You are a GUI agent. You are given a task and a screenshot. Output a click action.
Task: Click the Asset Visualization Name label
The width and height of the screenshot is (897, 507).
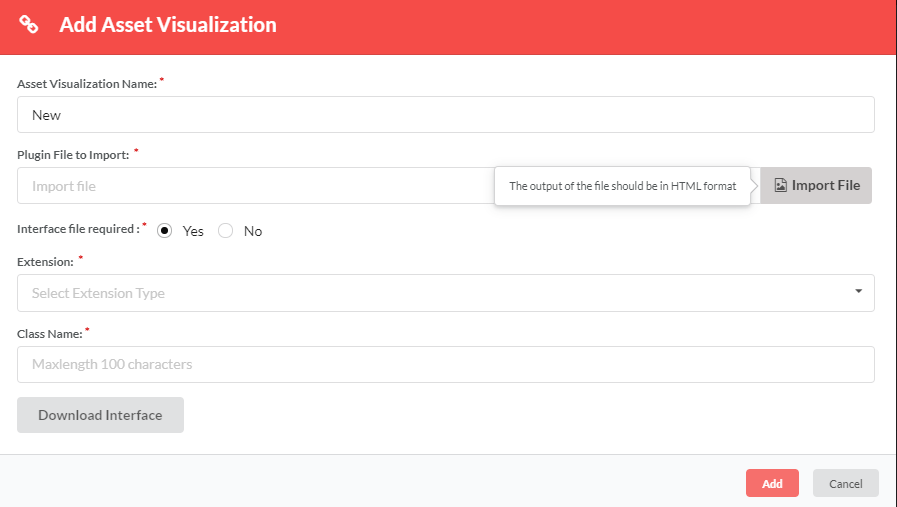pos(87,84)
